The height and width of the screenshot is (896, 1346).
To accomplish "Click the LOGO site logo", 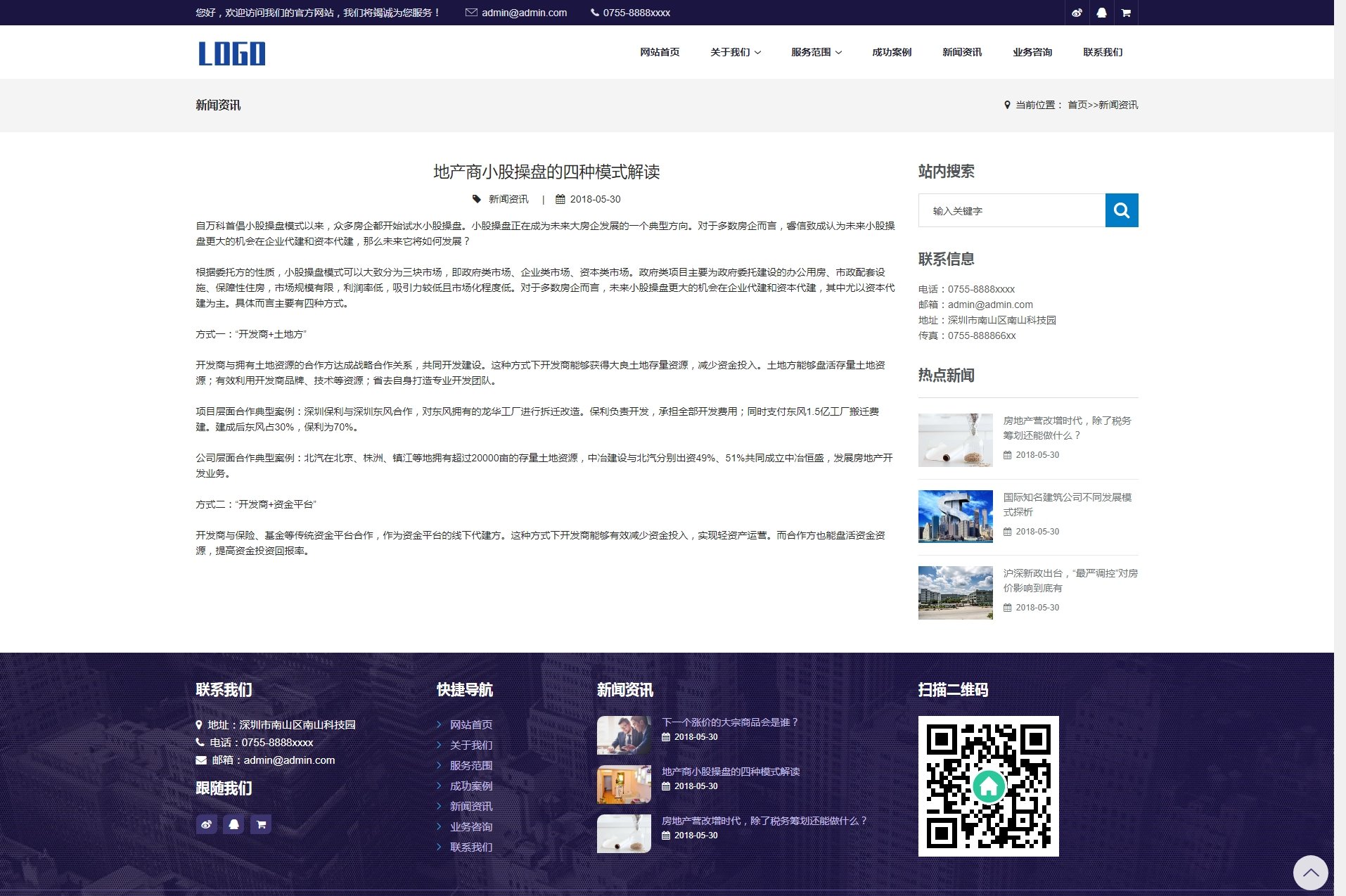I will click(x=231, y=53).
